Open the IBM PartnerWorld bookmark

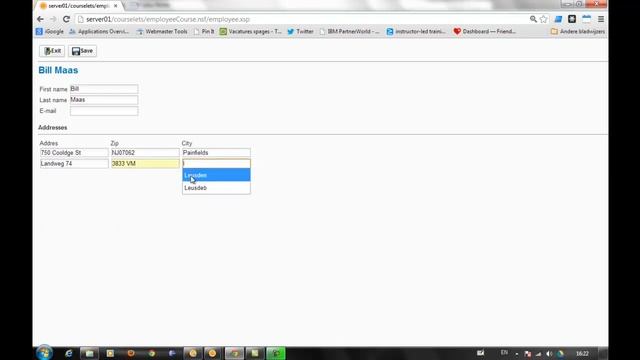pos(349,31)
